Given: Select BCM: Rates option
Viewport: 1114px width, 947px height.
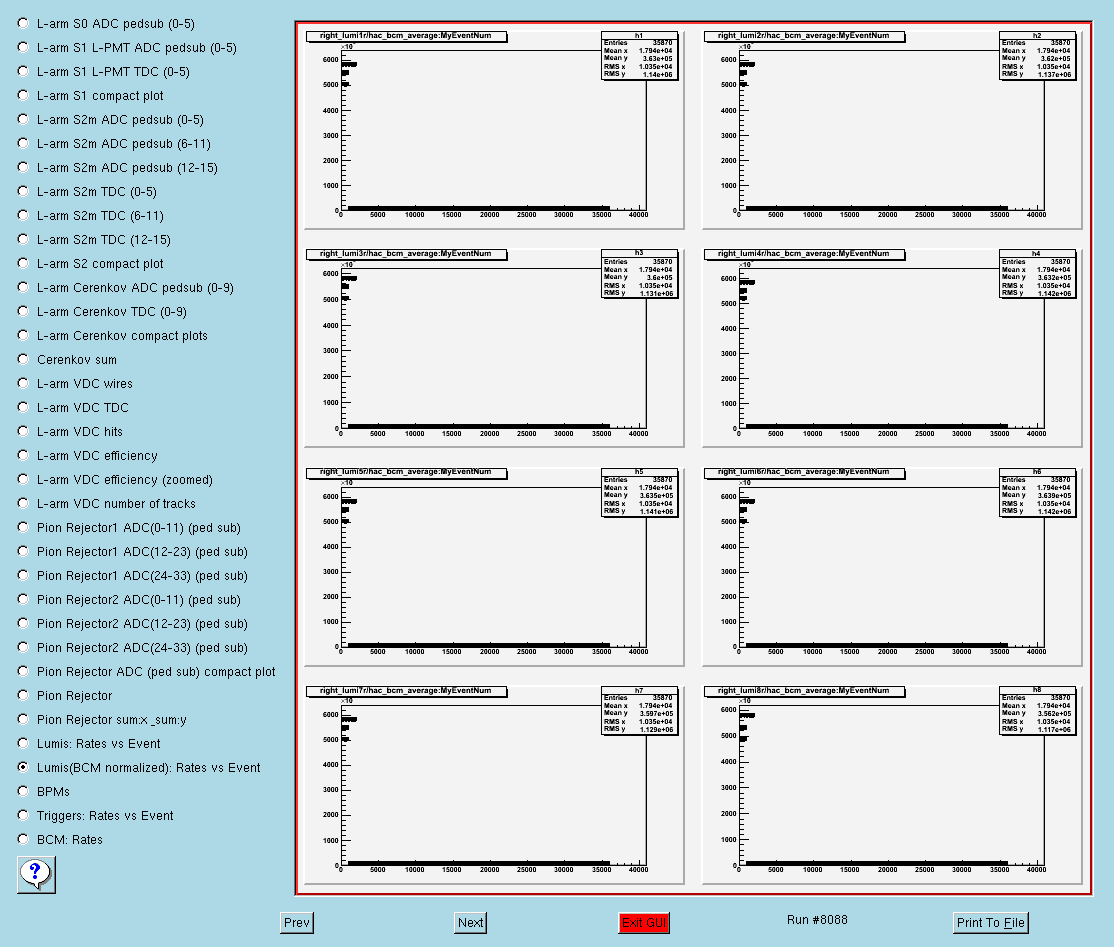Looking at the screenshot, I should point(23,840).
